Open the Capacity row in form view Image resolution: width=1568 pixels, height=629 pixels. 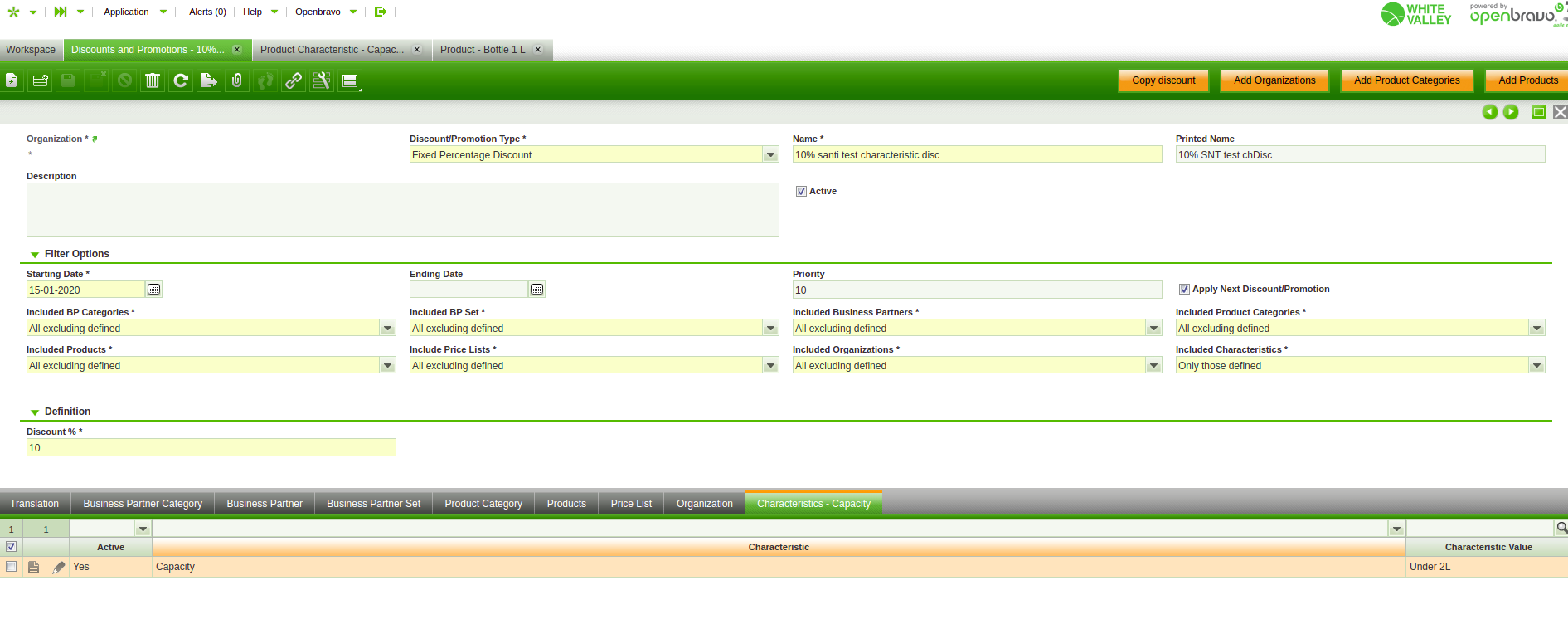[33, 568]
